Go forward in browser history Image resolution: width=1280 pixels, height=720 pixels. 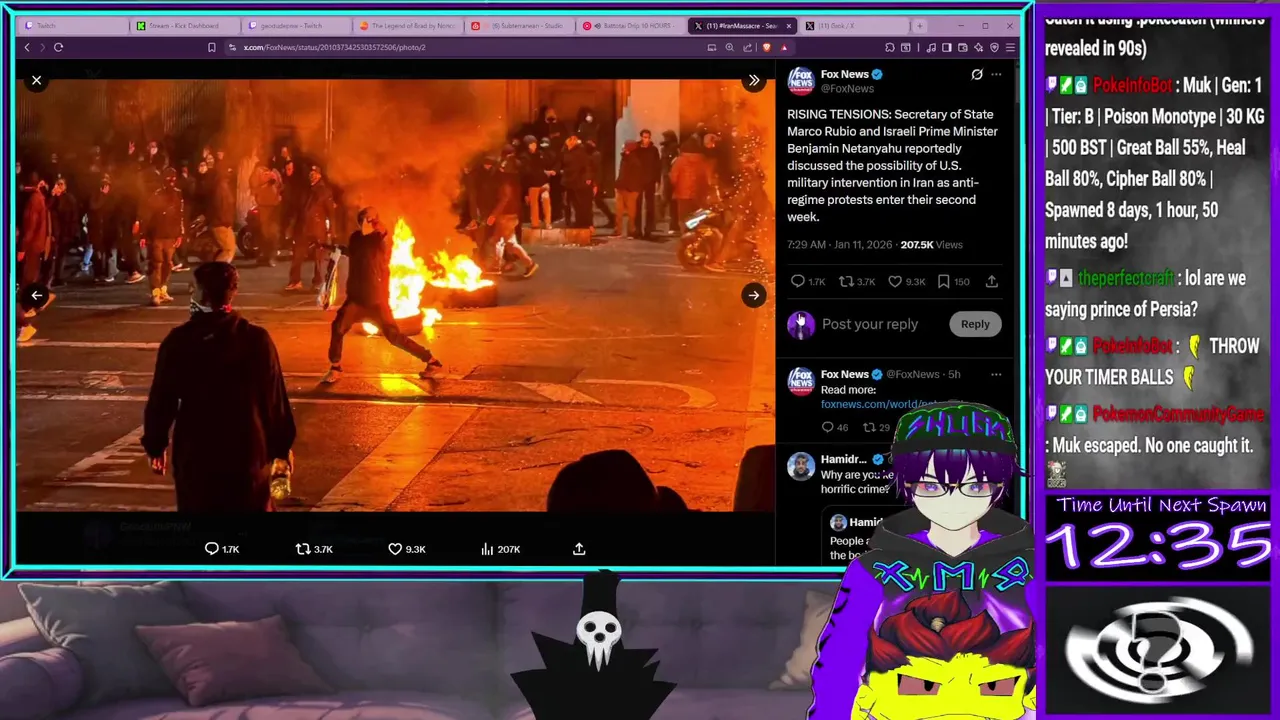click(42, 47)
